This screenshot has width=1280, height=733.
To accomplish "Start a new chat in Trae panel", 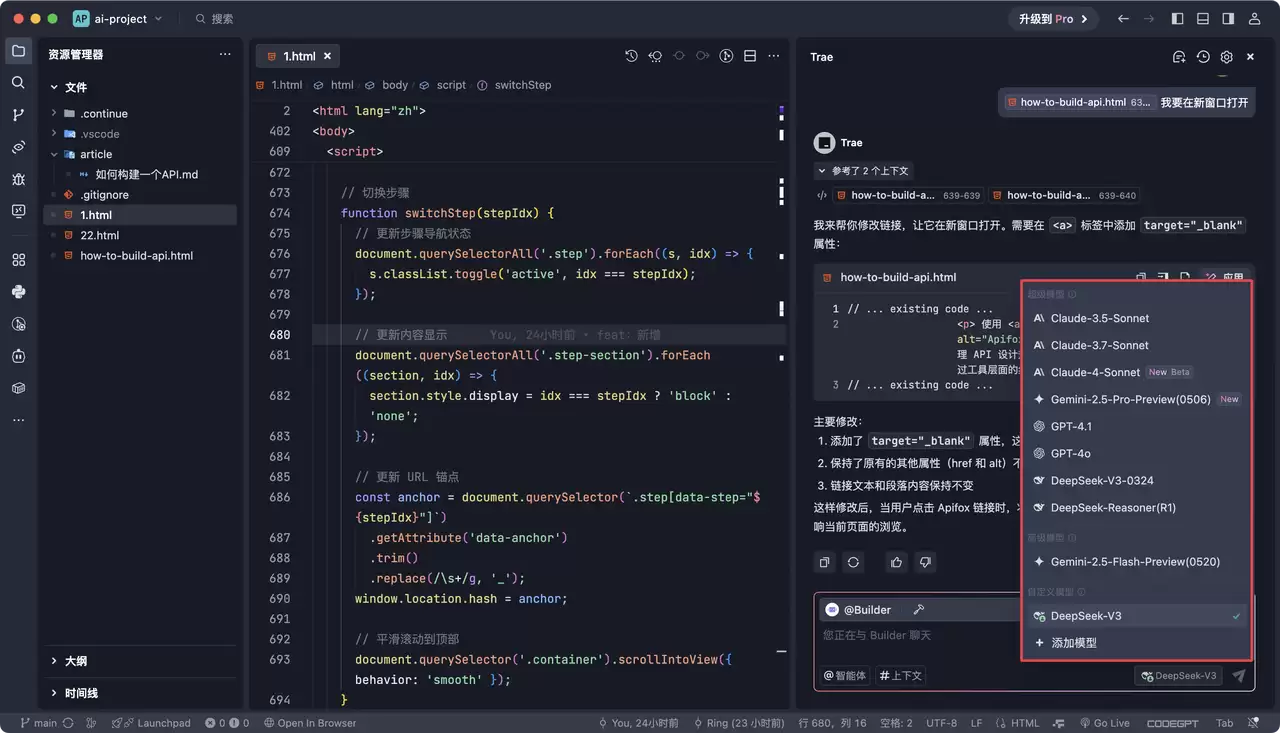I will tap(1179, 57).
